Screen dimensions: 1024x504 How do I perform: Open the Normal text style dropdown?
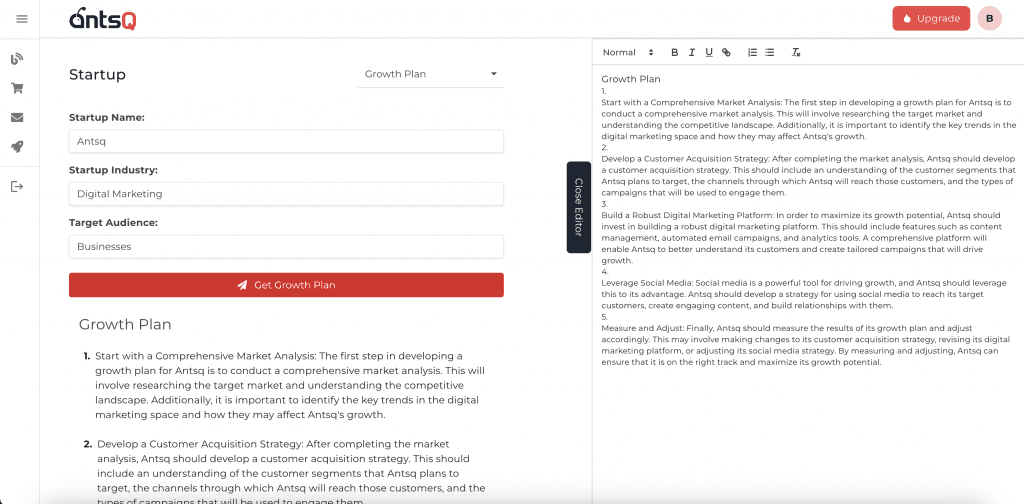[x=628, y=52]
